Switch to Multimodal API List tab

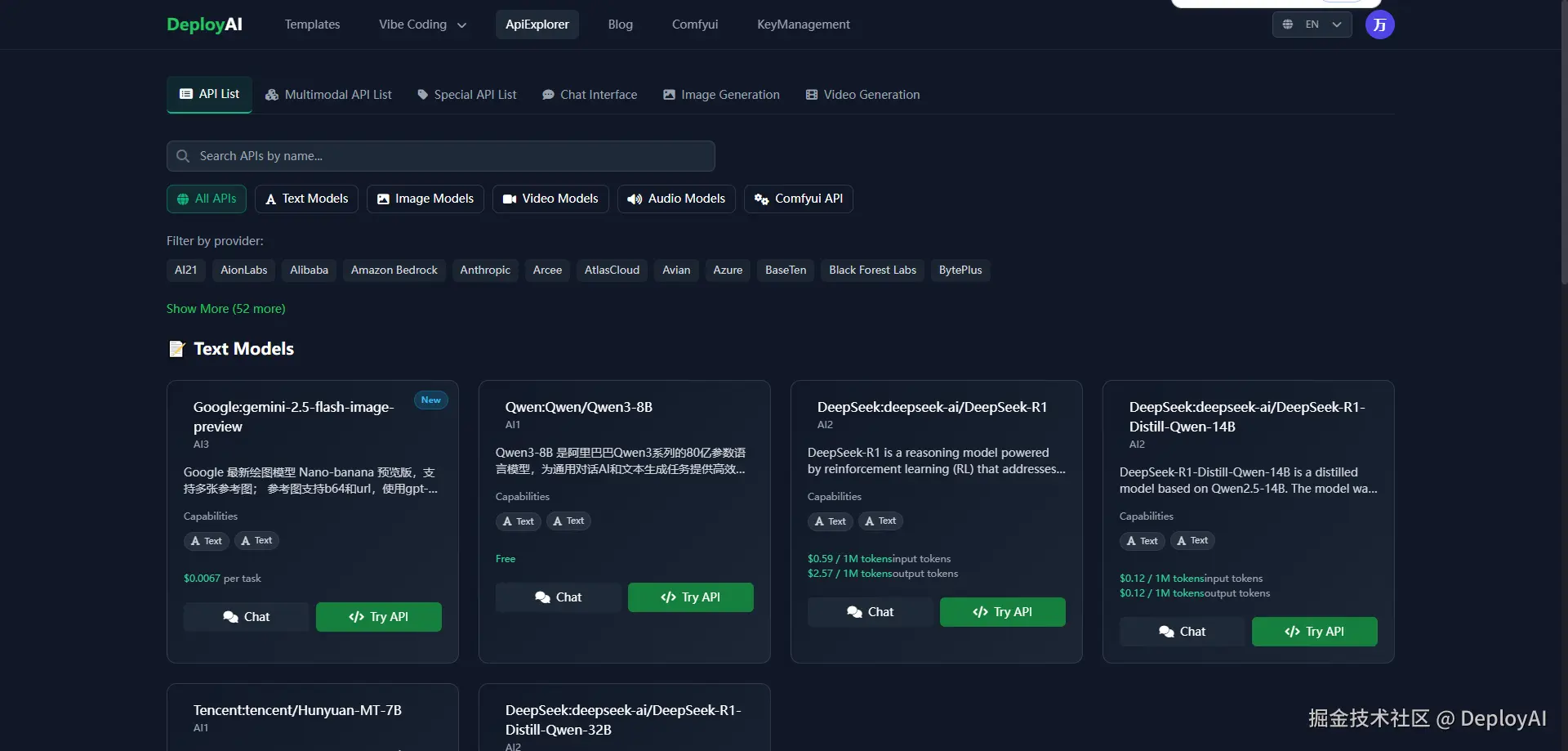(x=328, y=95)
